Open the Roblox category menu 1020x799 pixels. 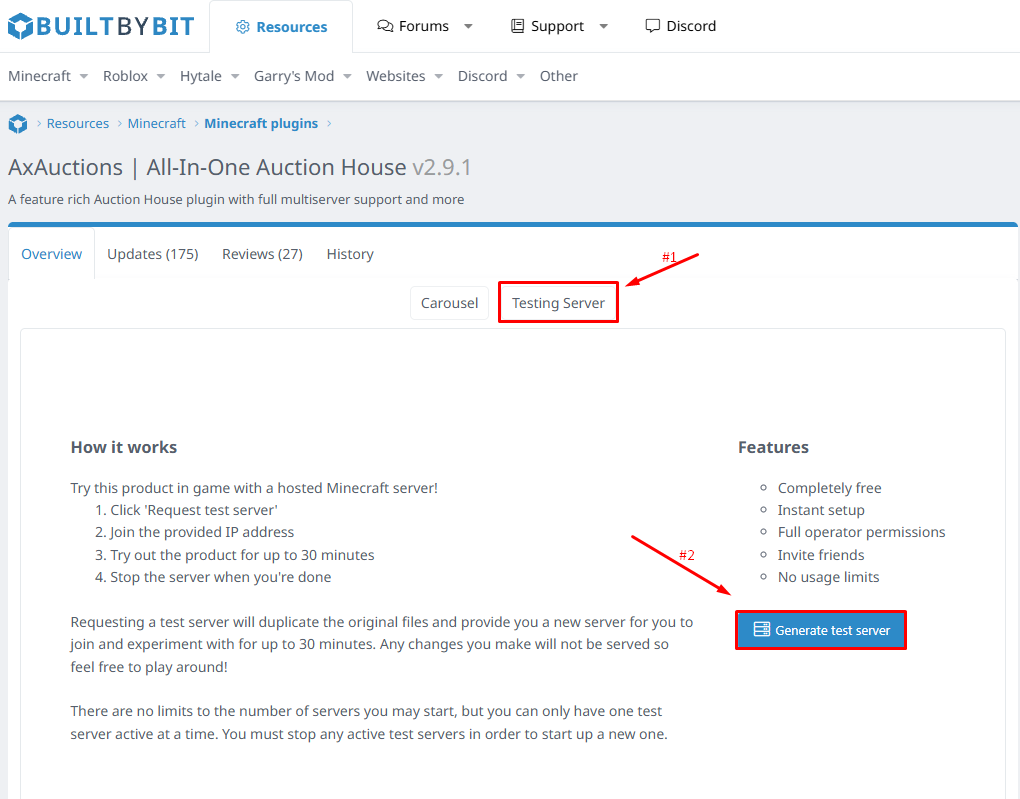pos(126,76)
